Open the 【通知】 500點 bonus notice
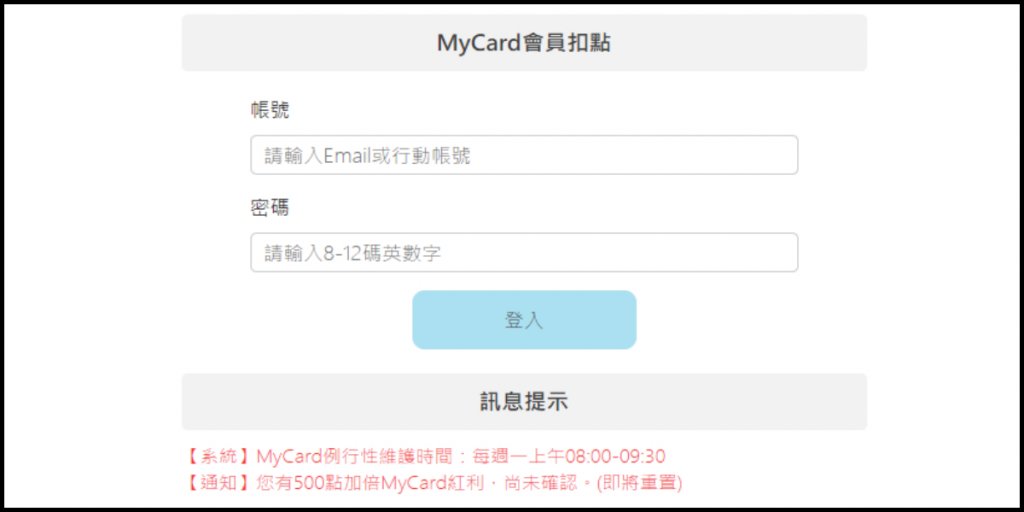The width and height of the screenshot is (1024, 512). tap(433, 483)
